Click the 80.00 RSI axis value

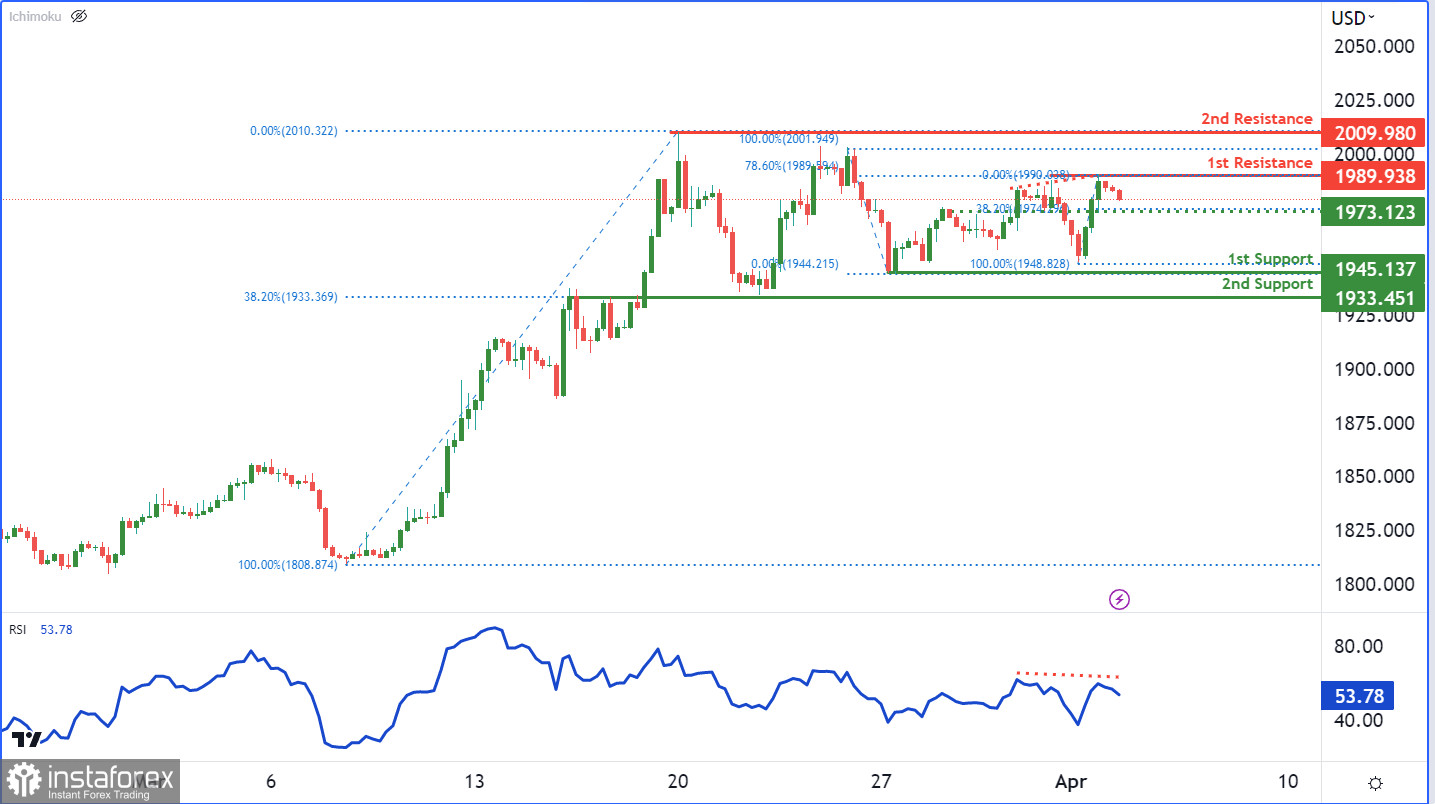coord(1361,647)
